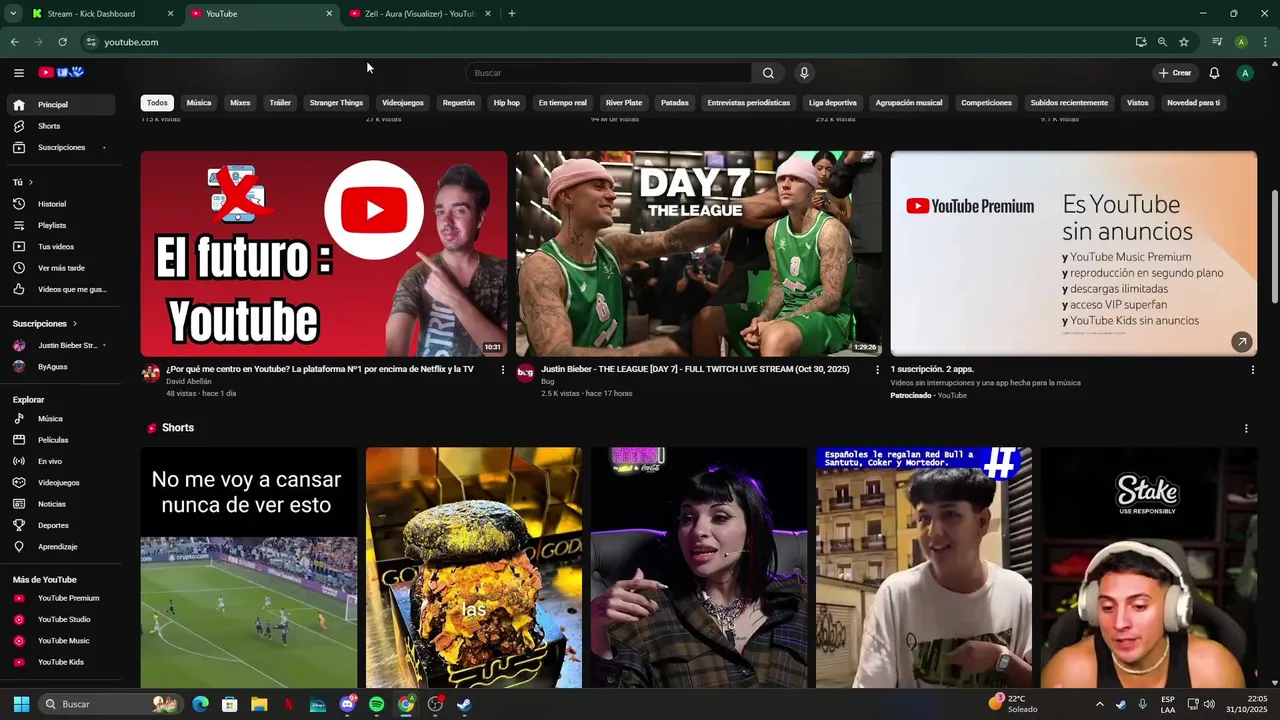Select the Todos filter chip
This screenshot has width=1280, height=720.
tap(157, 103)
